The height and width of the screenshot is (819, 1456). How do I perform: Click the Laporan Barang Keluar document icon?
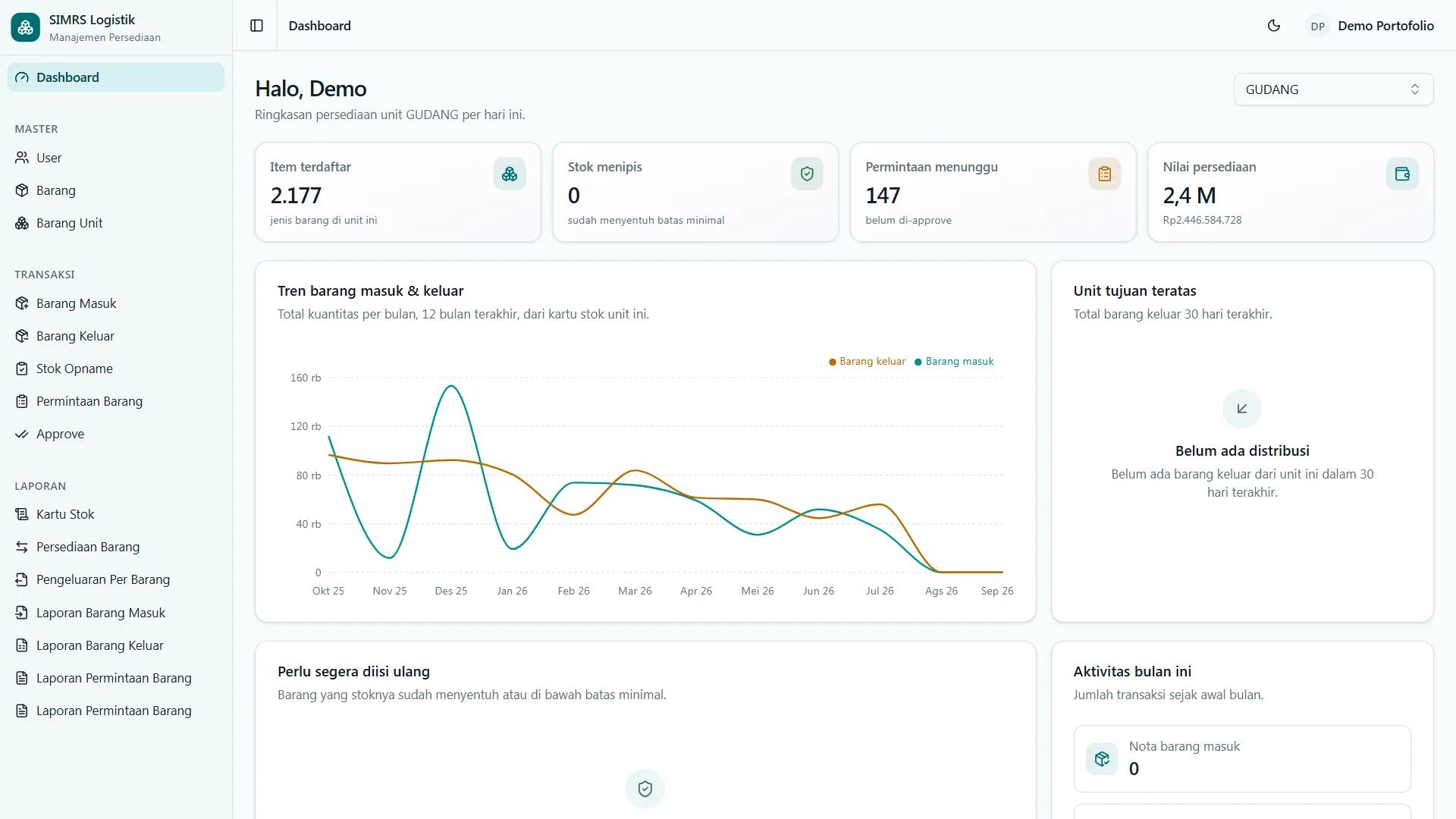(22, 645)
